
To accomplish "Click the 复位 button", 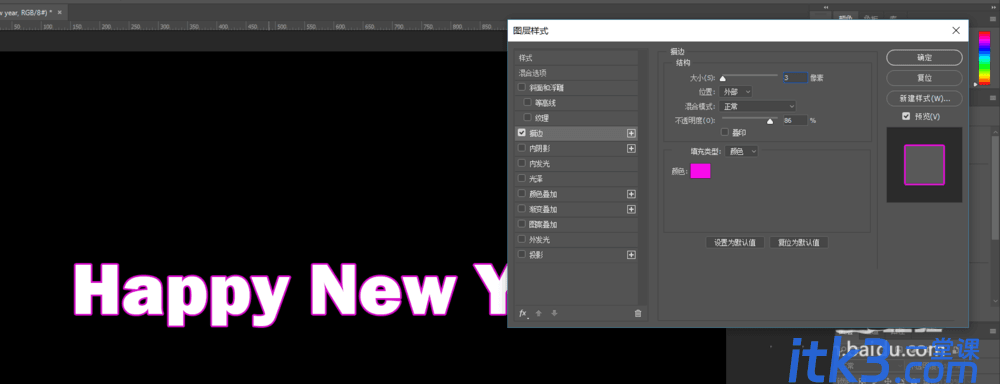I will 924,78.
